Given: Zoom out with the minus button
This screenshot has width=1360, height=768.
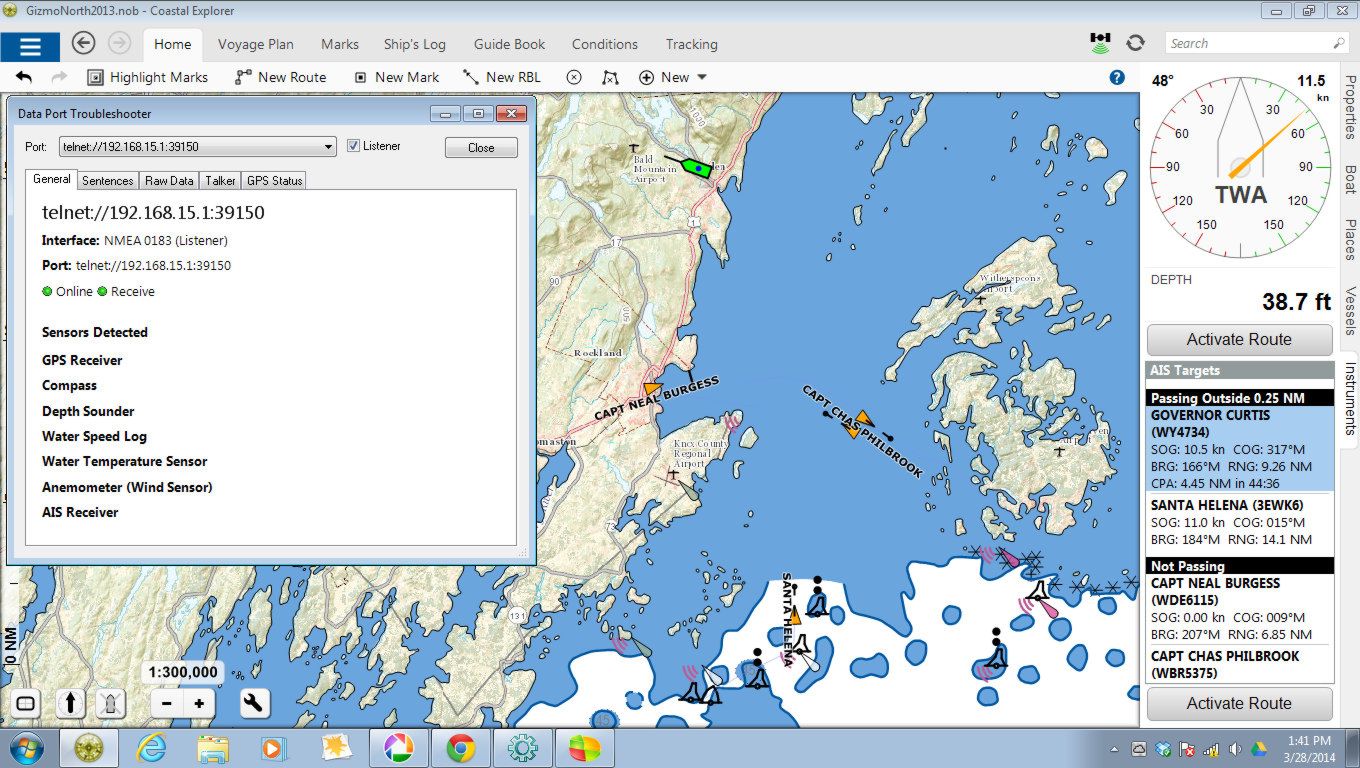Looking at the screenshot, I should 166,703.
